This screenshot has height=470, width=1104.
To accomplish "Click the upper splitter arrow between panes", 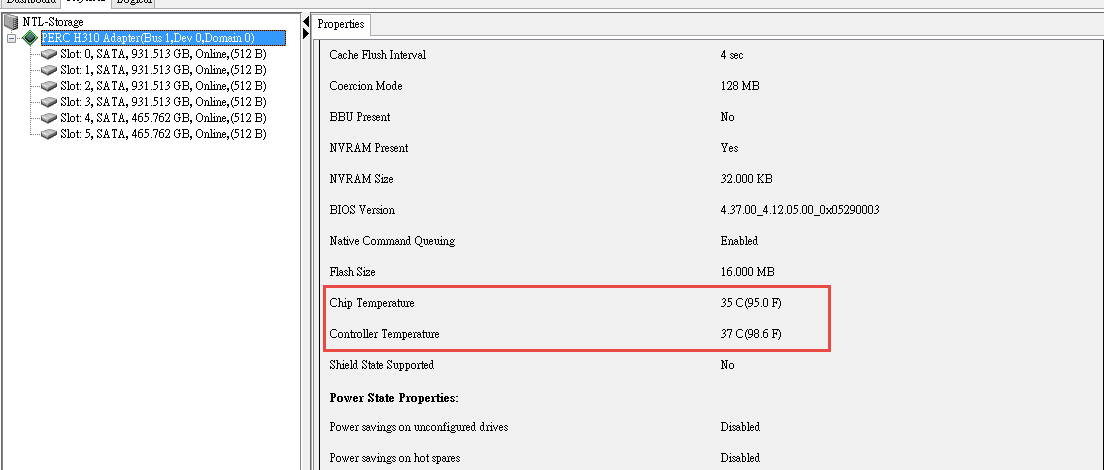I will pos(306,23).
